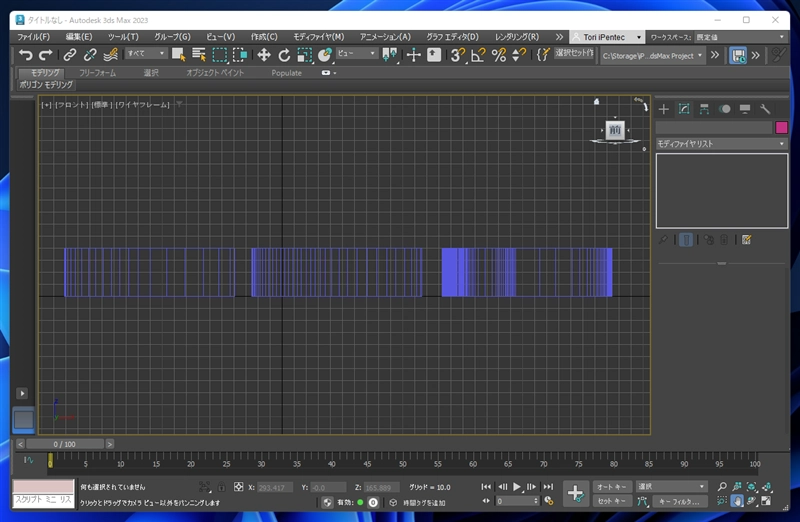The image size is (800, 522).
Task: Open the レンダリング(R) menu
Action: point(516,37)
